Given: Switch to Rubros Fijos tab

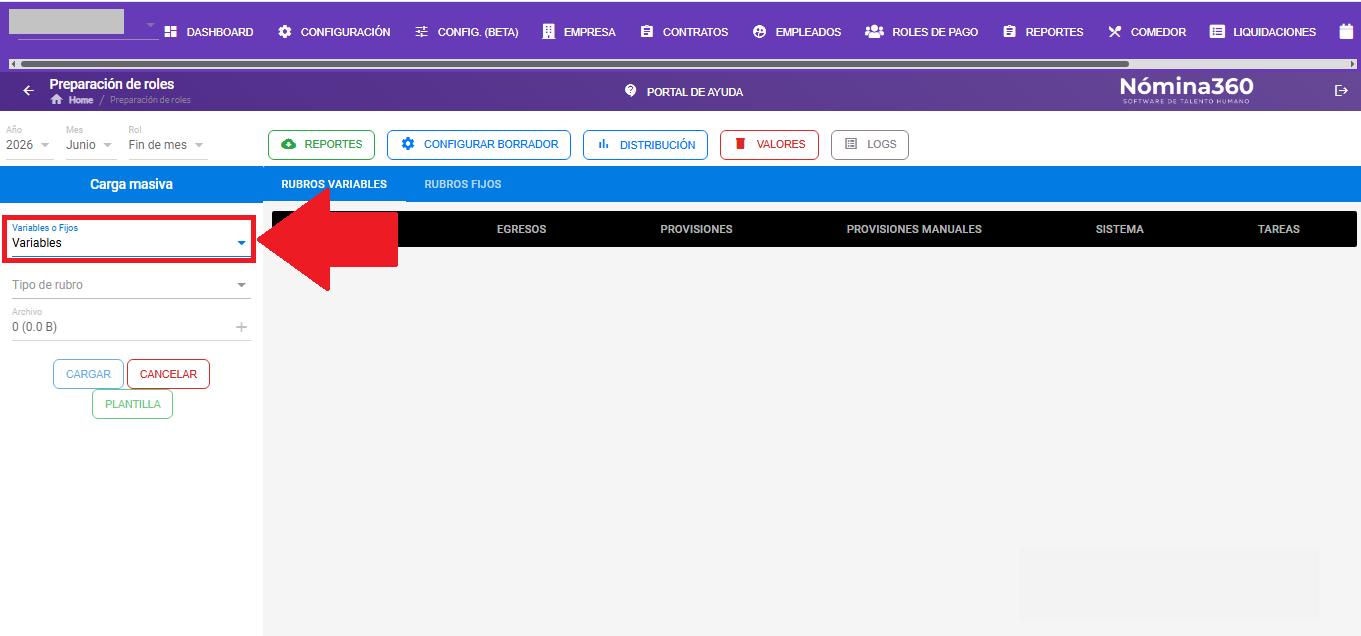Looking at the screenshot, I should click(x=463, y=184).
